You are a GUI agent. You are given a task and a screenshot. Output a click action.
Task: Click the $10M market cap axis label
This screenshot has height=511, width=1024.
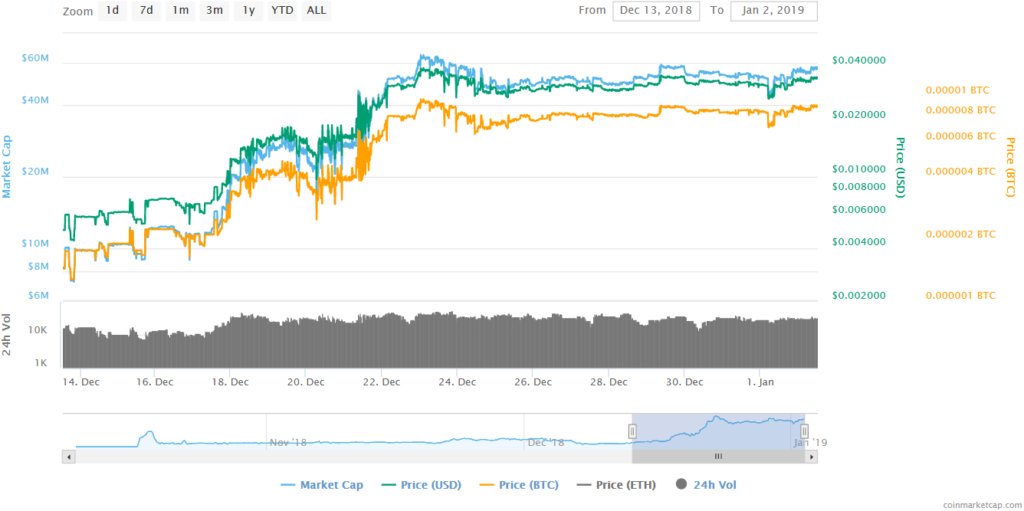[35, 243]
